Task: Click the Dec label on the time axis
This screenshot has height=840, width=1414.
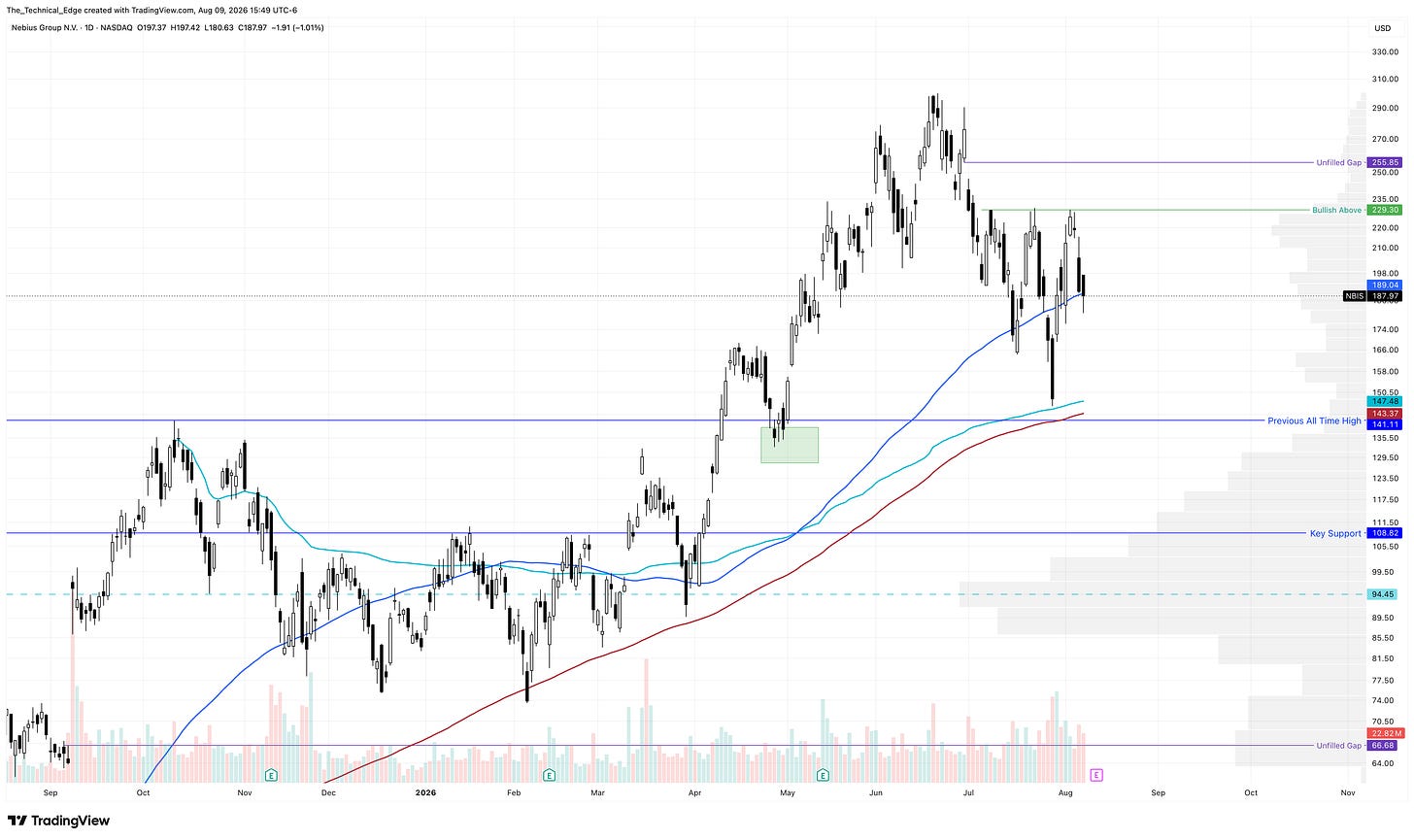Action: point(328,792)
